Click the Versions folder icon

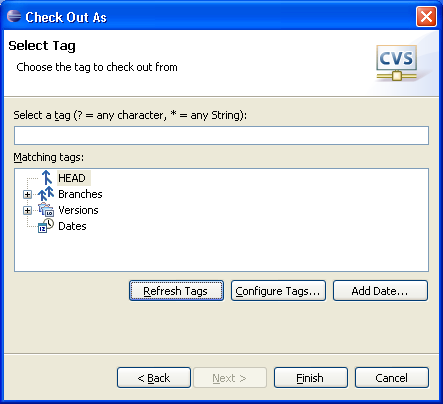click(46, 210)
